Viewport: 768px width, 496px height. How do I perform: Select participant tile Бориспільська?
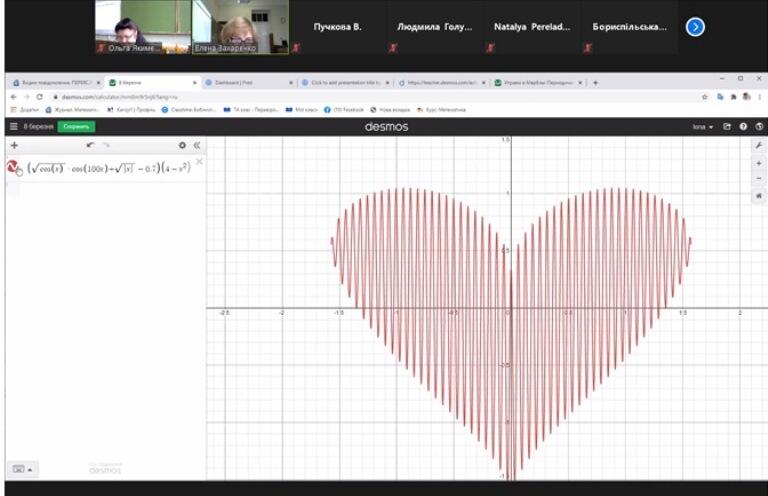click(630, 26)
